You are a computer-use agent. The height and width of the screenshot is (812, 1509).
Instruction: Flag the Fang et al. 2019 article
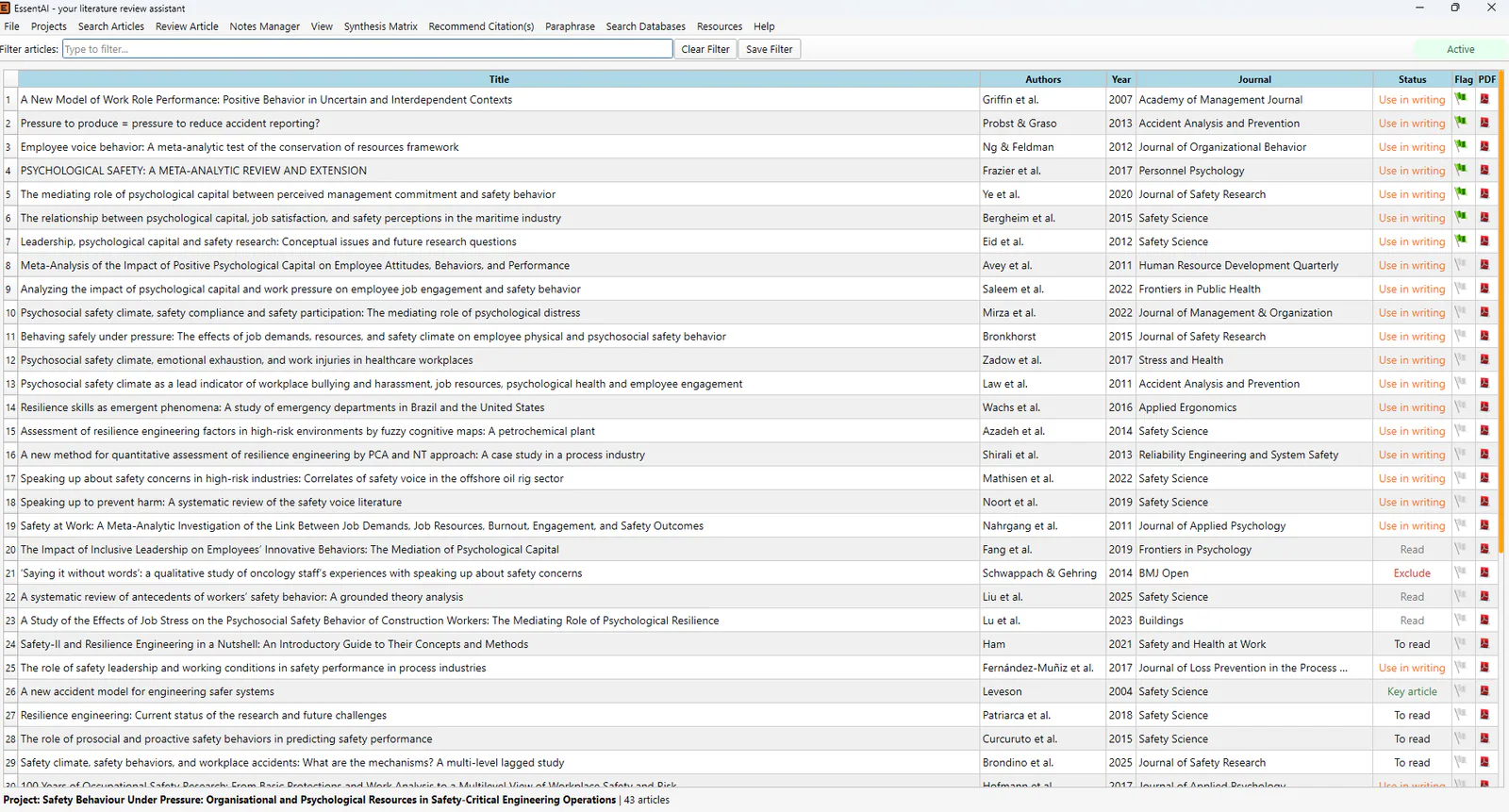pyautogui.click(x=1461, y=548)
